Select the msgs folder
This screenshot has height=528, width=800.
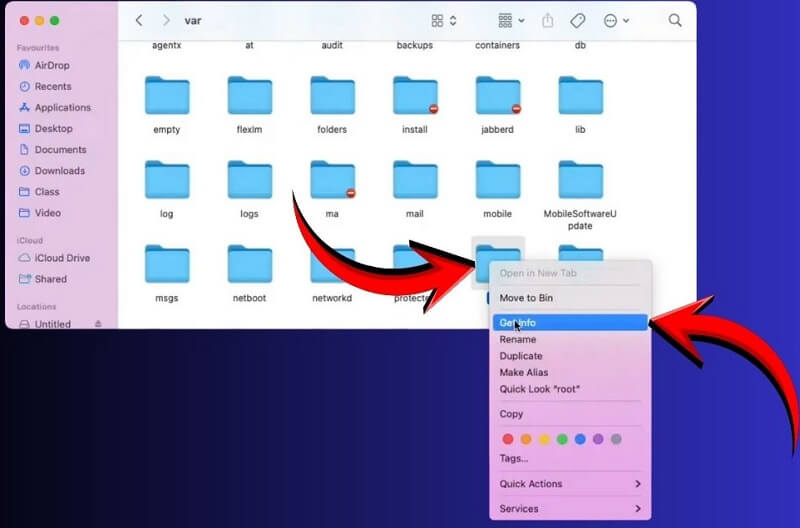(167, 264)
